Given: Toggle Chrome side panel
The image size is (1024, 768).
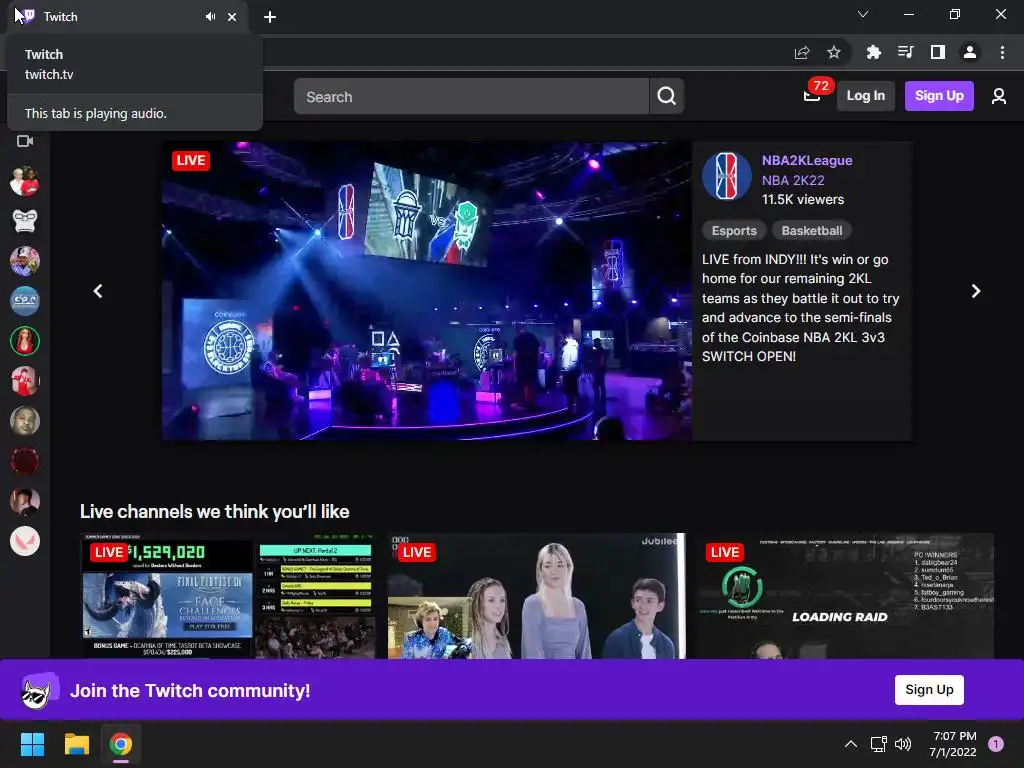Looking at the screenshot, I should tap(938, 52).
